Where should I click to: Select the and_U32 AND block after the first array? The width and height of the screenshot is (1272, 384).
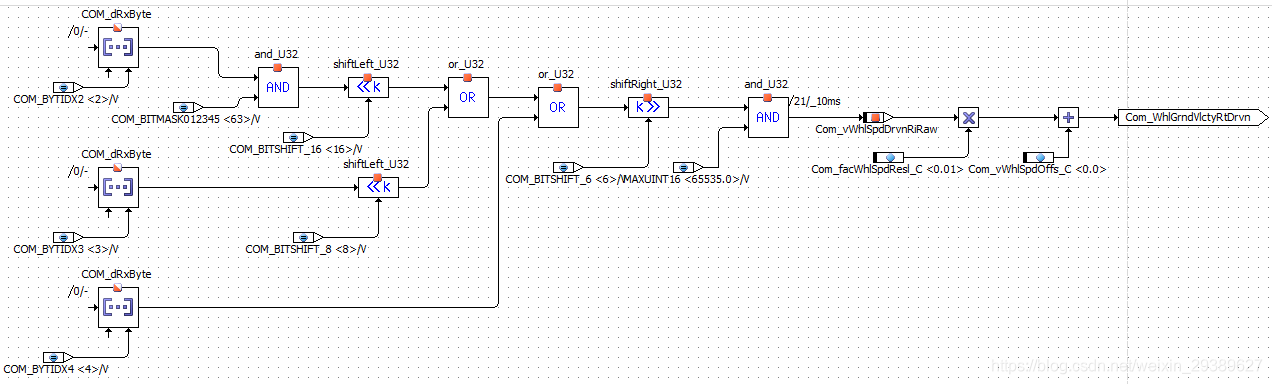click(x=278, y=87)
